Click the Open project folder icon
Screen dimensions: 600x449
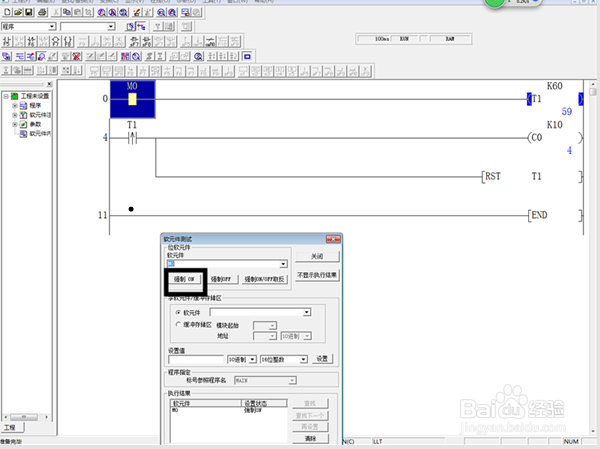[18, 12]
